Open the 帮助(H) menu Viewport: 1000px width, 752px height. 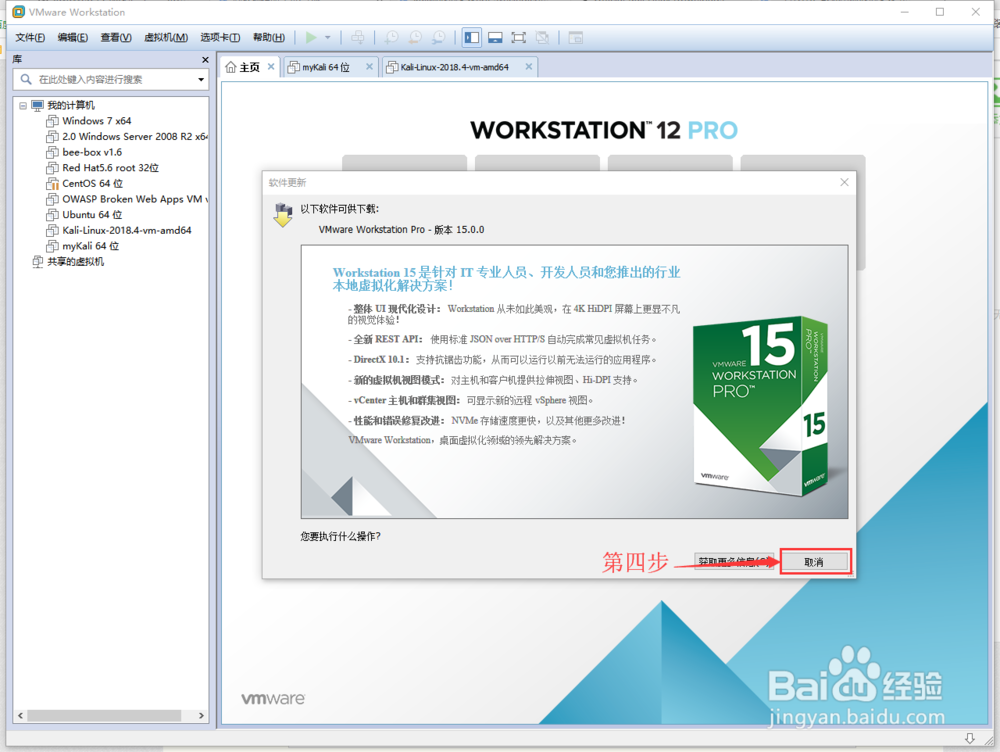(x=268, y=38)
